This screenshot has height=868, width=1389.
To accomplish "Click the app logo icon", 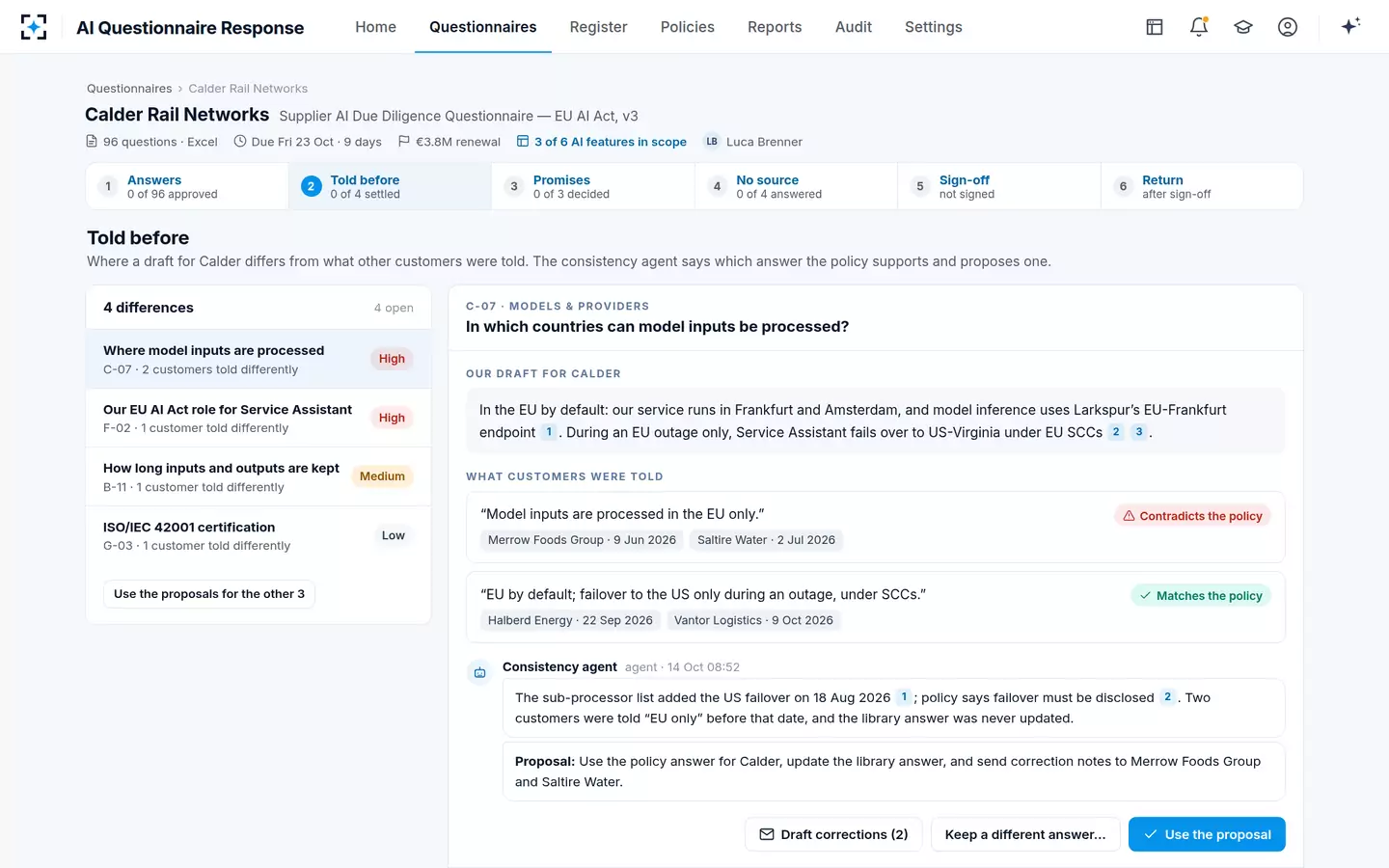I will tap(34, 27).
